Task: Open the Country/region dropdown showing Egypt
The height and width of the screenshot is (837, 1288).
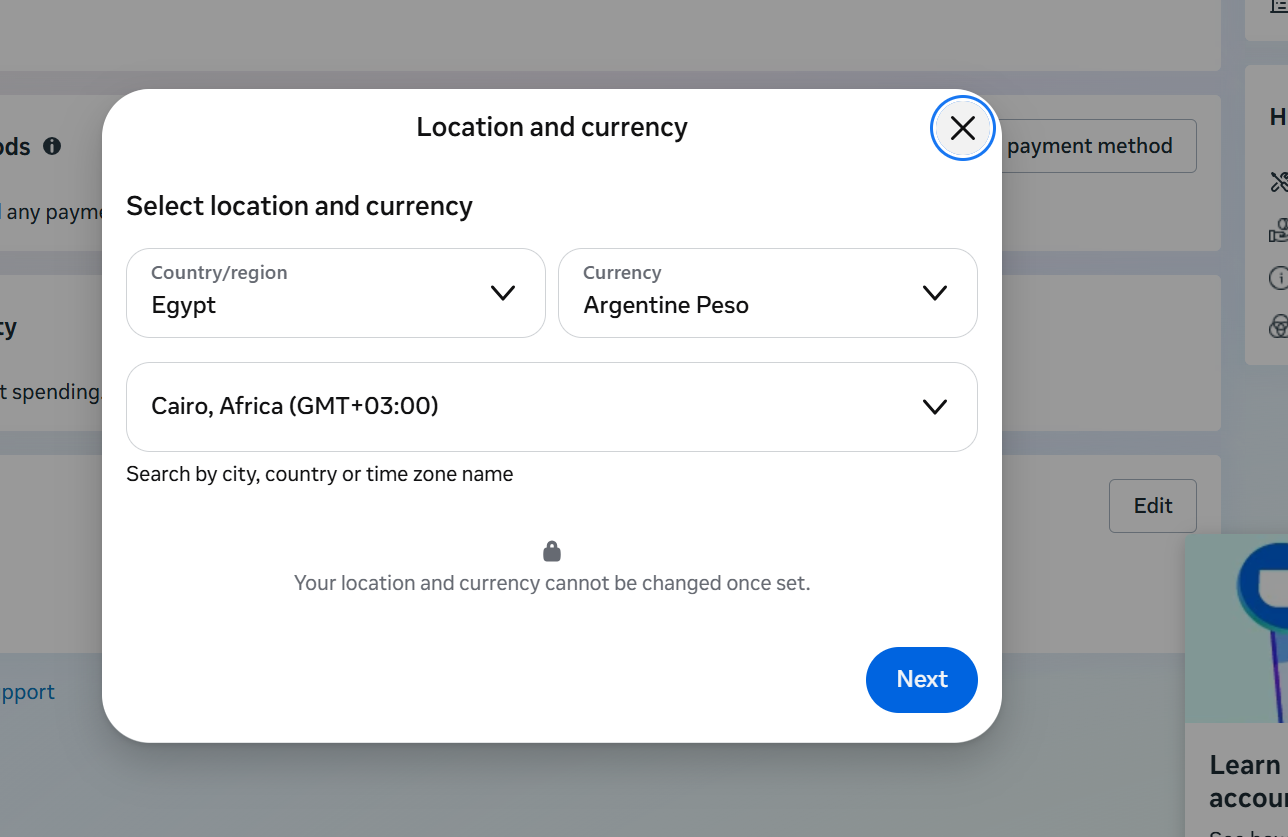Action: [336, 293]
